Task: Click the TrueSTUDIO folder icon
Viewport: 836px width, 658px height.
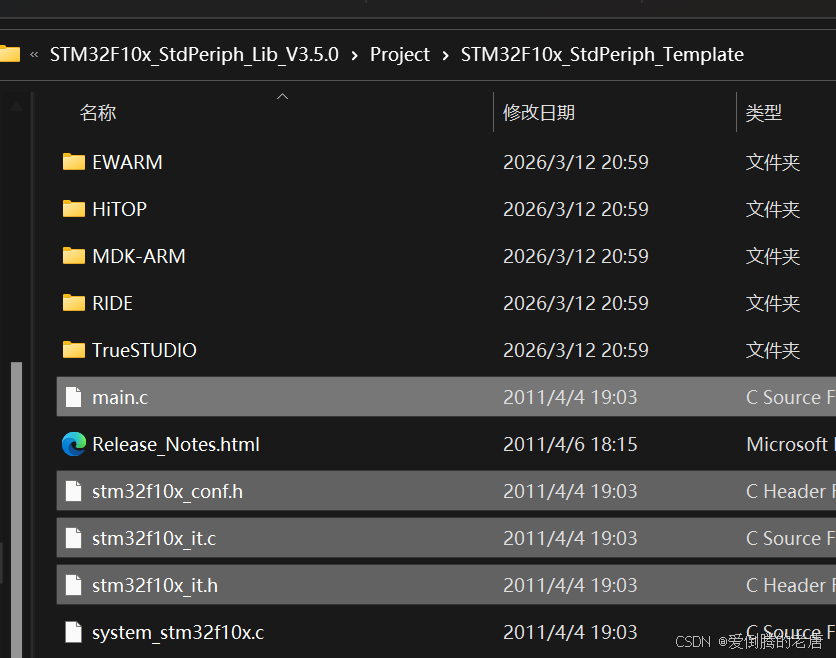Action: pos(74,350)
